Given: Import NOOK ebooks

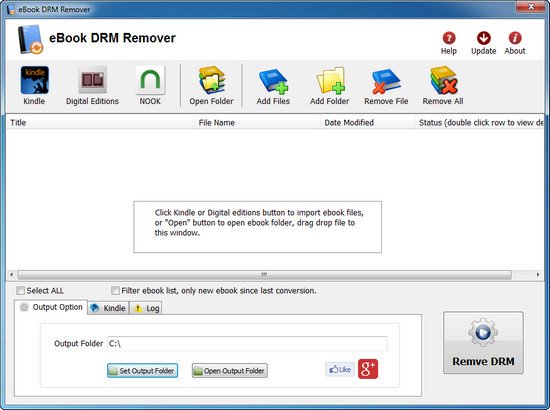Looking at the screenshot, I should [x=150, y=80].
